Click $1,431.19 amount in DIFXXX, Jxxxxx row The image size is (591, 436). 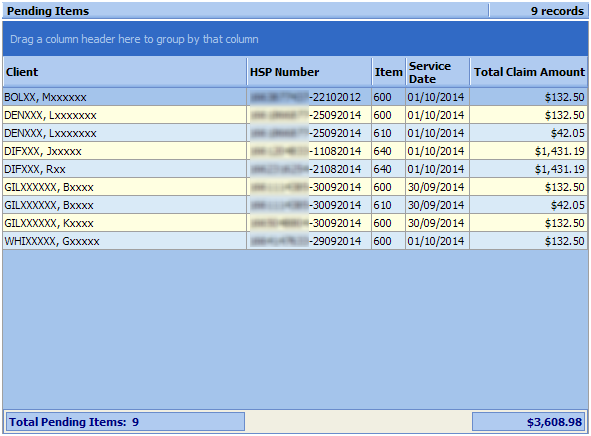[x=528, y=151]
